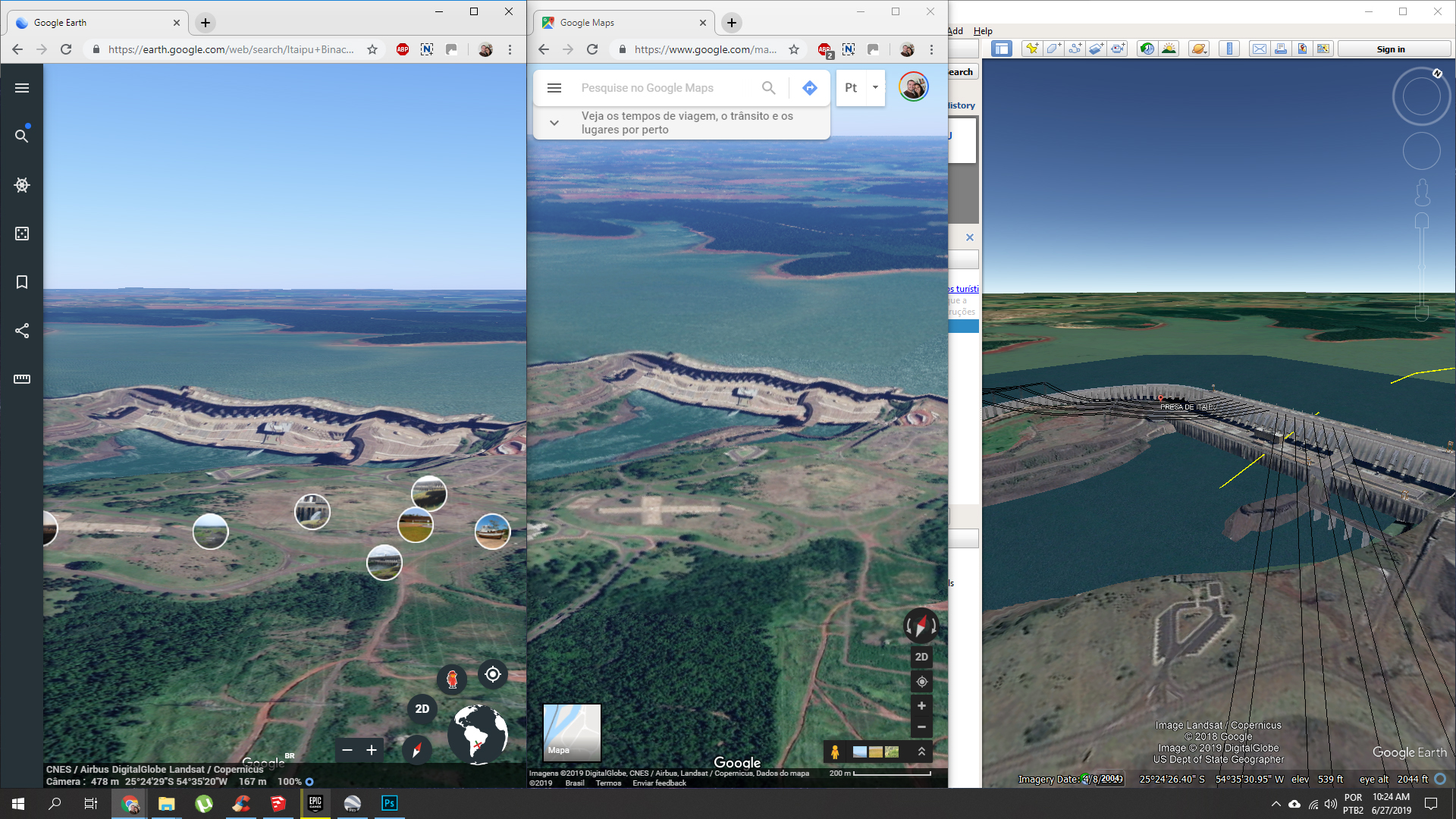Click the Google Maps search icon

point(769,88)
